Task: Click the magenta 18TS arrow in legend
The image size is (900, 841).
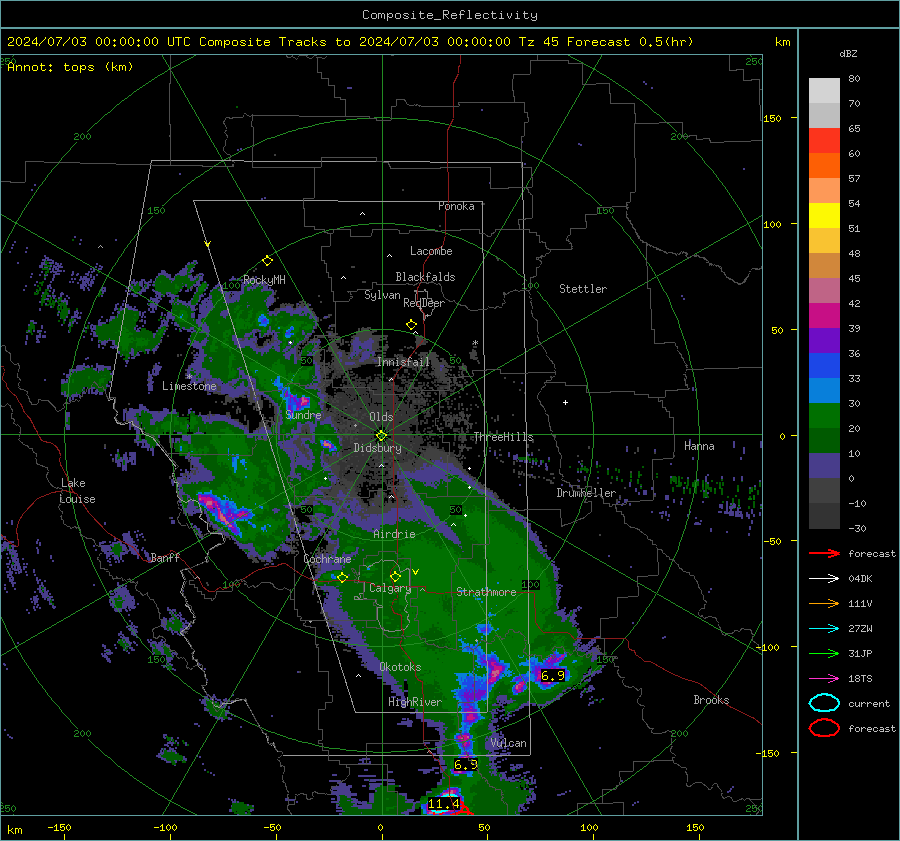Action: point(824,679)
